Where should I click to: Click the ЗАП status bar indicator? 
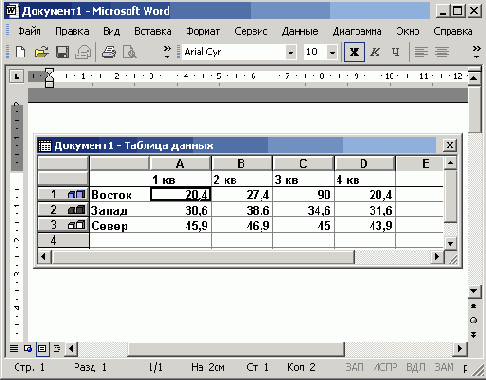click(354, 367)
